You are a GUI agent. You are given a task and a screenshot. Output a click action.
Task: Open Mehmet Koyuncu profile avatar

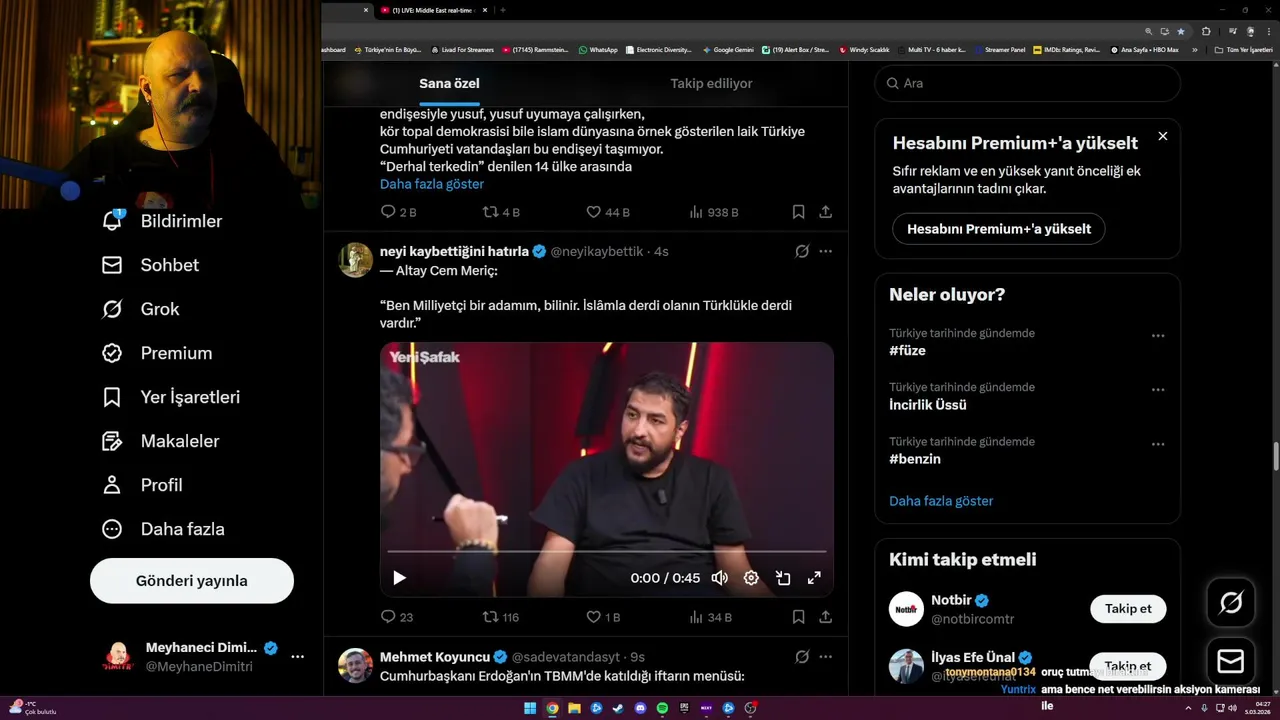click(355, 665)
